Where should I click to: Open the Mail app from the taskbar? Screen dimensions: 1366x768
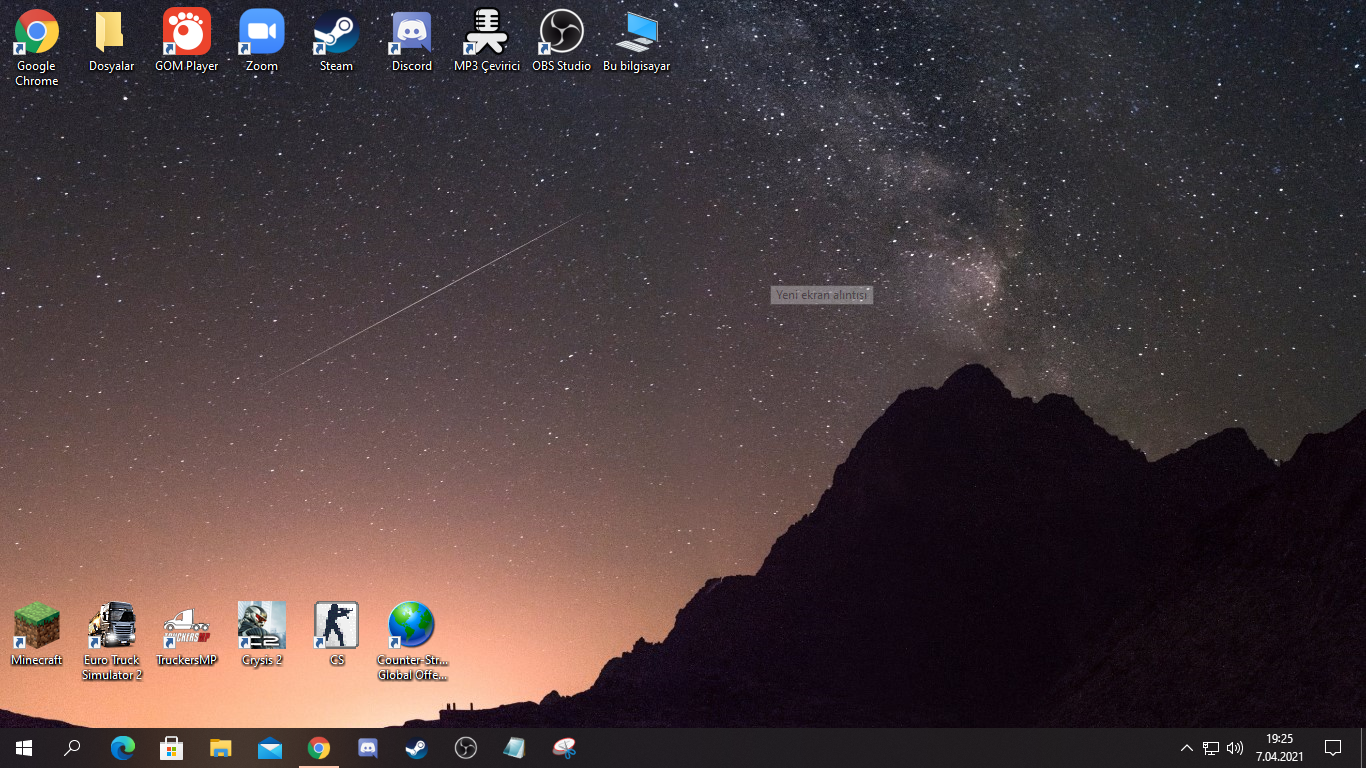tap(269, 748)
